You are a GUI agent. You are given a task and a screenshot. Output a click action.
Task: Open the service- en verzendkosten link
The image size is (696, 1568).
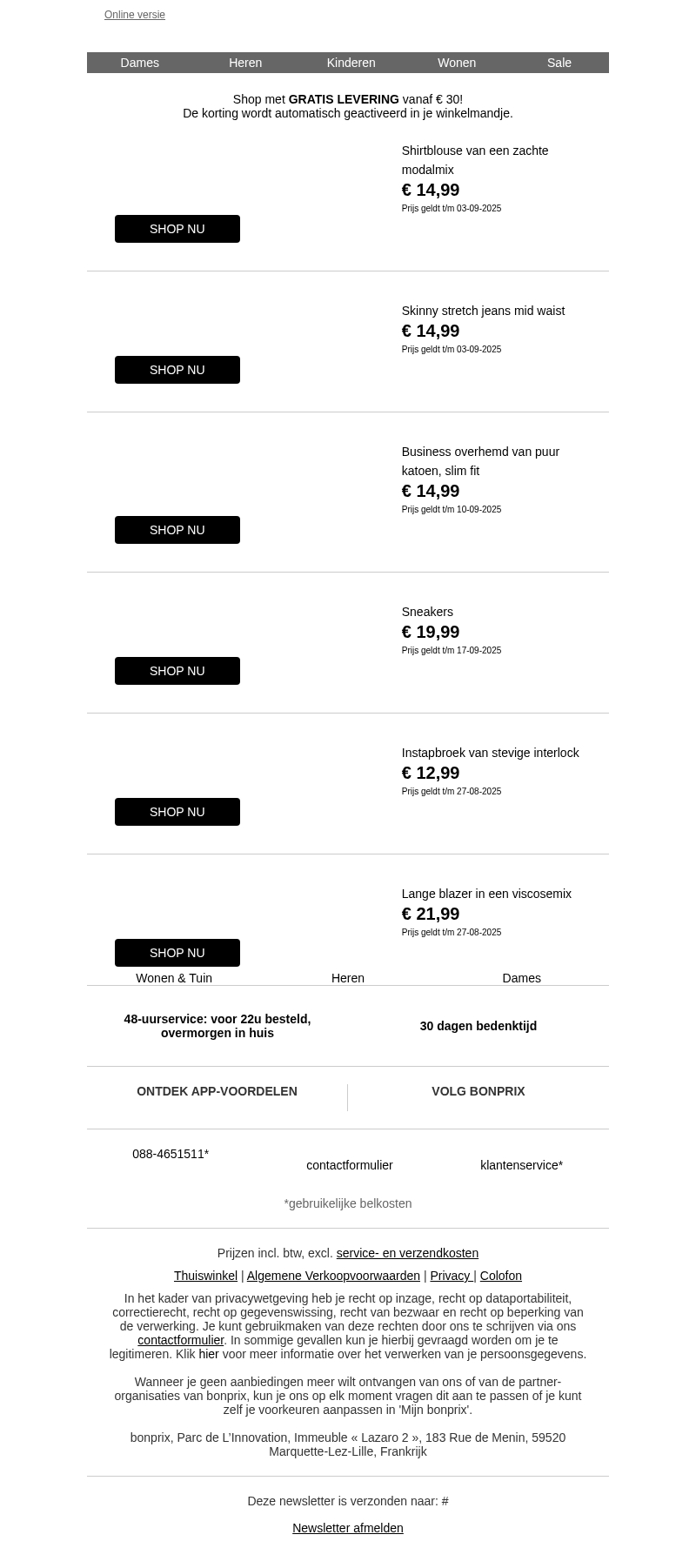pyautogui.click(x=407, y=1253)
